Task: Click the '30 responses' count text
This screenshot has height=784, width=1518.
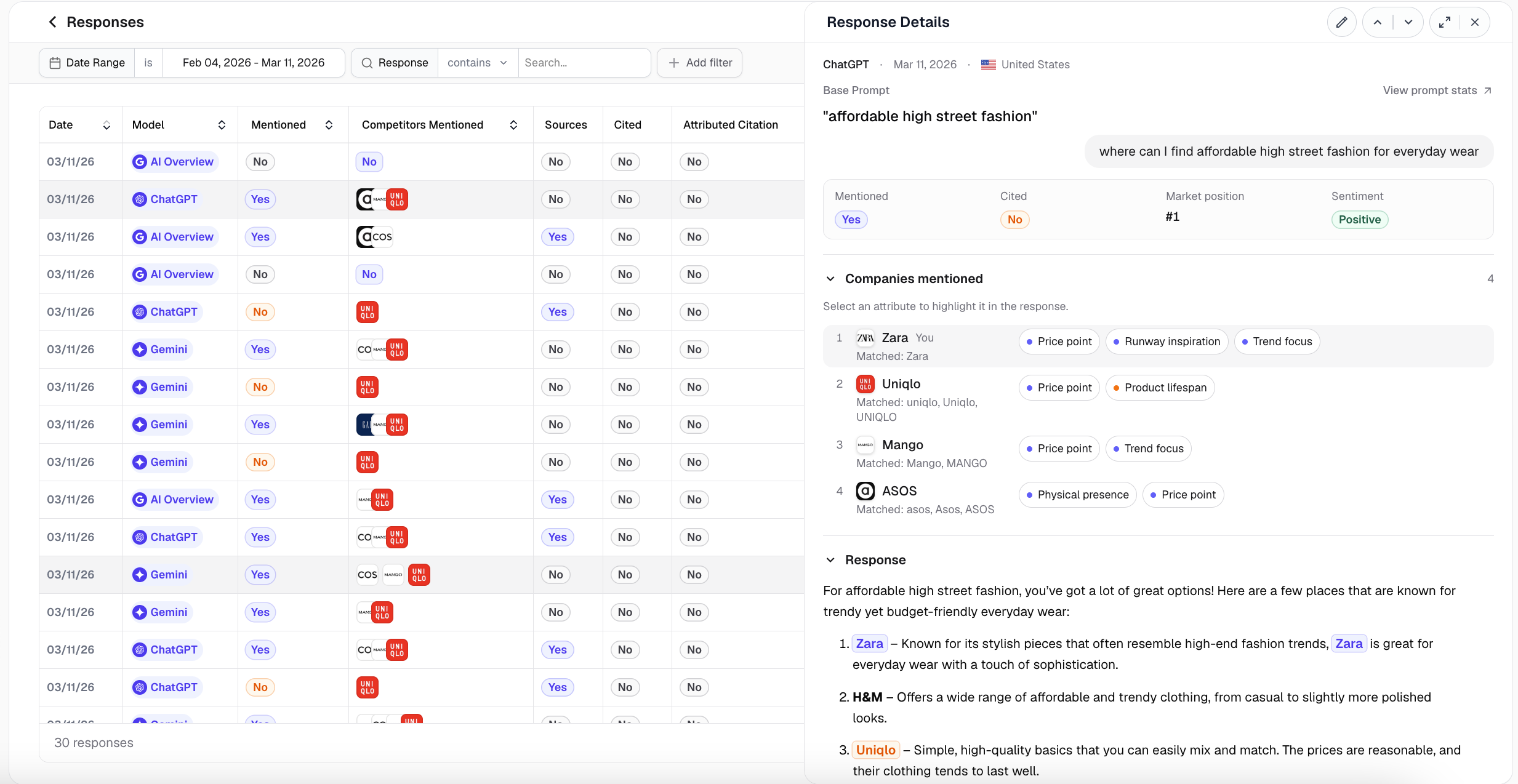Action: tap(94, 743)
